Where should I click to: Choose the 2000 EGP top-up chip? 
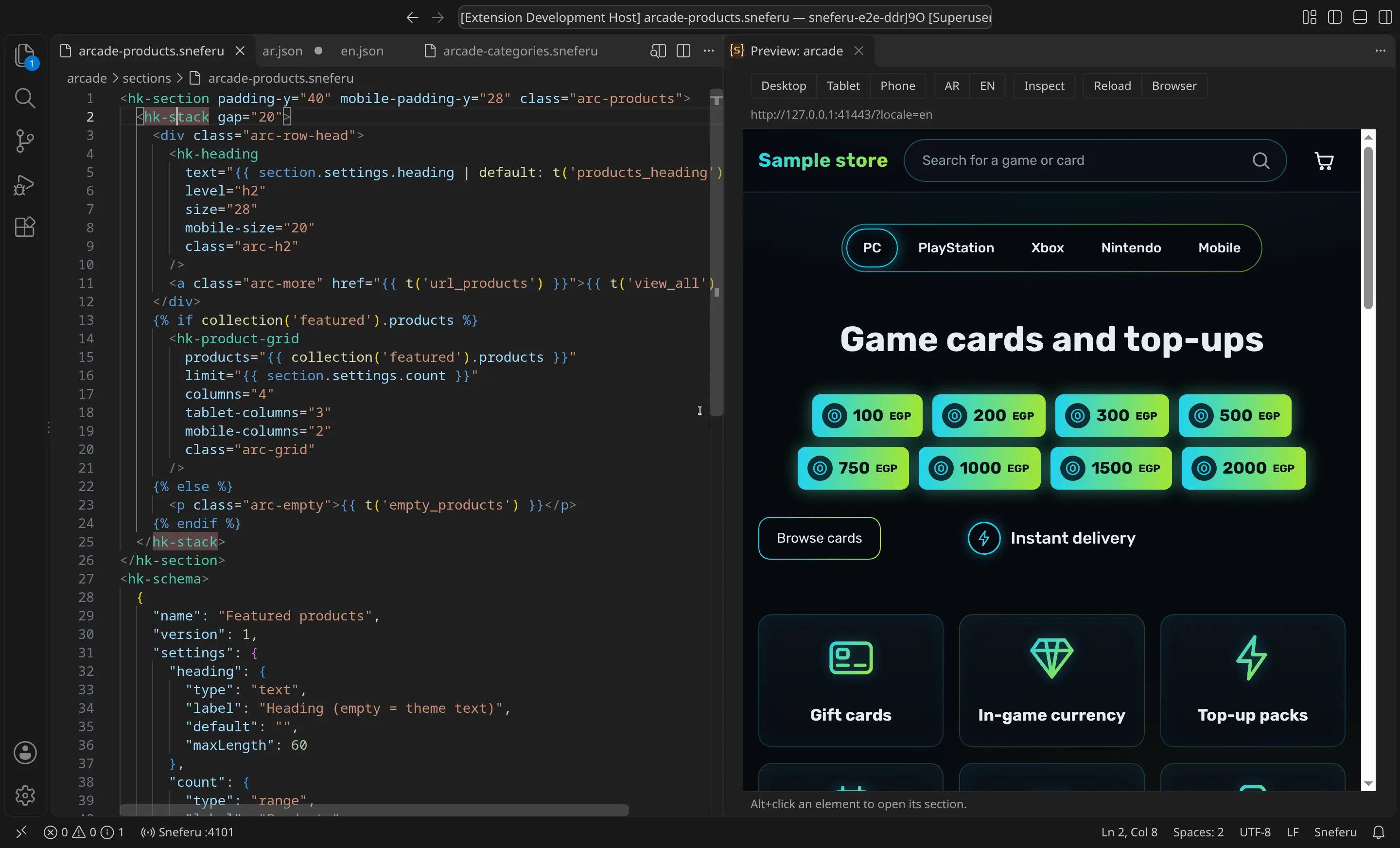point(1244,468)
